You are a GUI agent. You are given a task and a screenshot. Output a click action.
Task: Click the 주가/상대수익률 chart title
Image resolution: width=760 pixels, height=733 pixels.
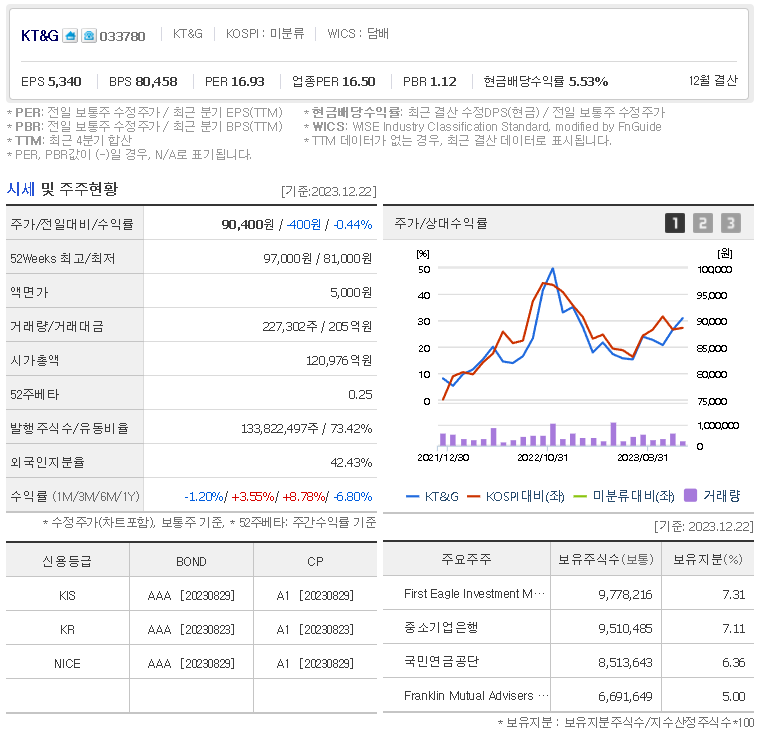(440, 223)
